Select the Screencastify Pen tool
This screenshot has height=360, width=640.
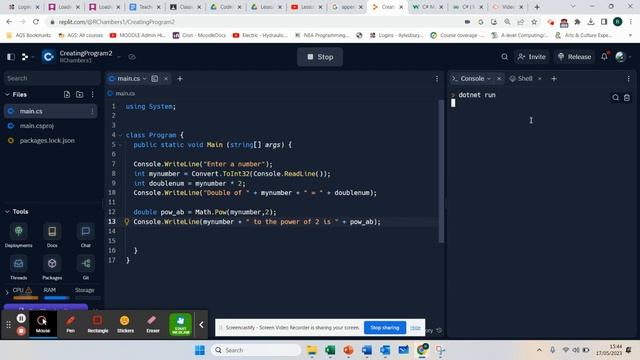[x=71, y=324]
